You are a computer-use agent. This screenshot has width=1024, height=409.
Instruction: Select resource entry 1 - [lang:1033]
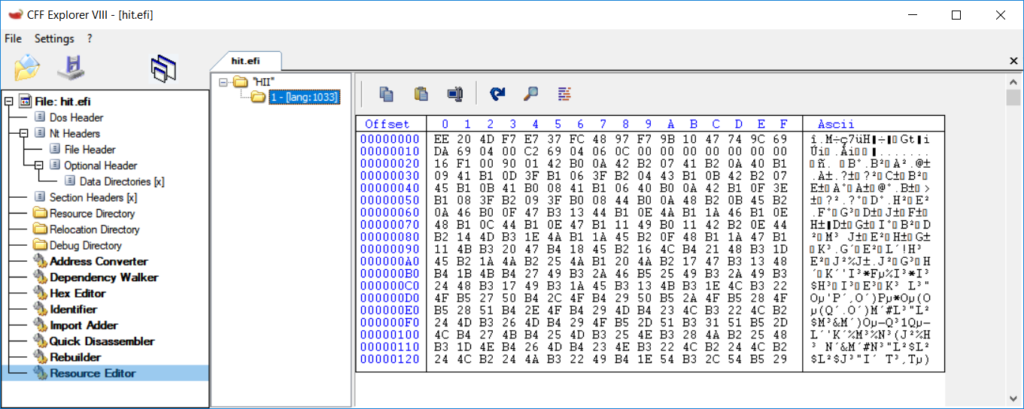[304, 97]
